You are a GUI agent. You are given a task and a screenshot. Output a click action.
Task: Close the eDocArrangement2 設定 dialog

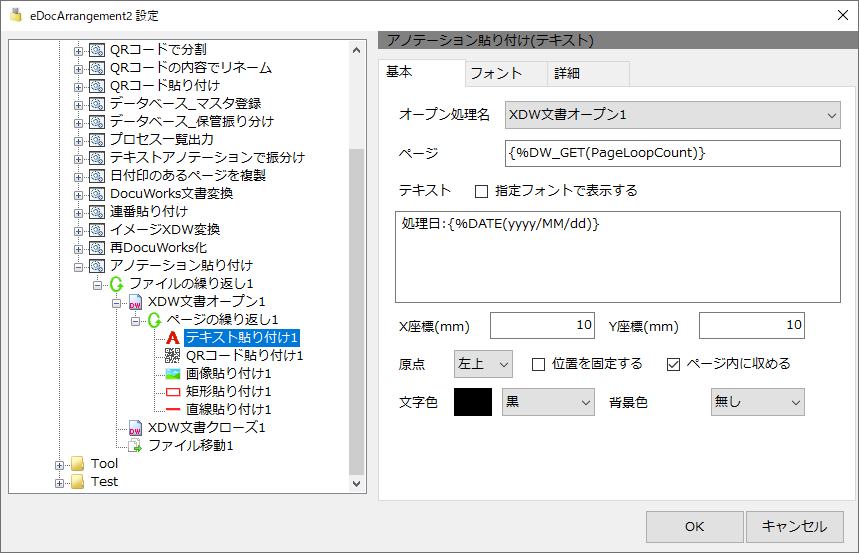pos(843,15)
